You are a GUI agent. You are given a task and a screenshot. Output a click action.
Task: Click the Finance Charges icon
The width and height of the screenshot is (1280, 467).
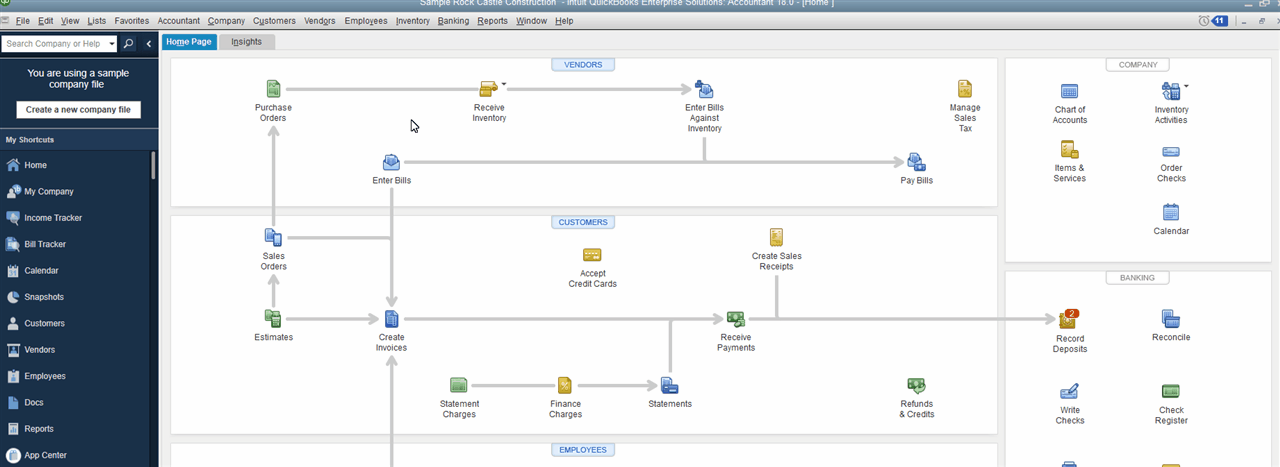[x=565, y=385]
